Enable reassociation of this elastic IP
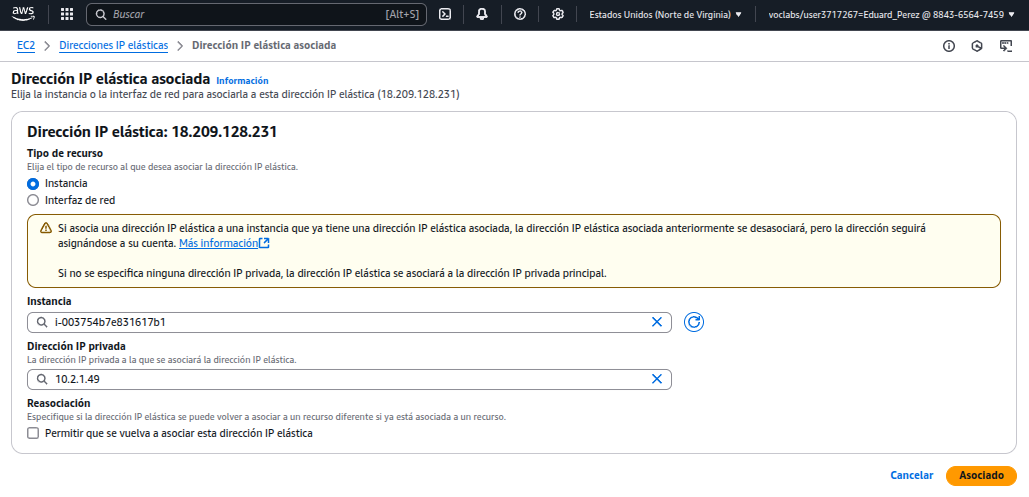The width and height of the screenshot is (1029, 497). coord(33,434)
